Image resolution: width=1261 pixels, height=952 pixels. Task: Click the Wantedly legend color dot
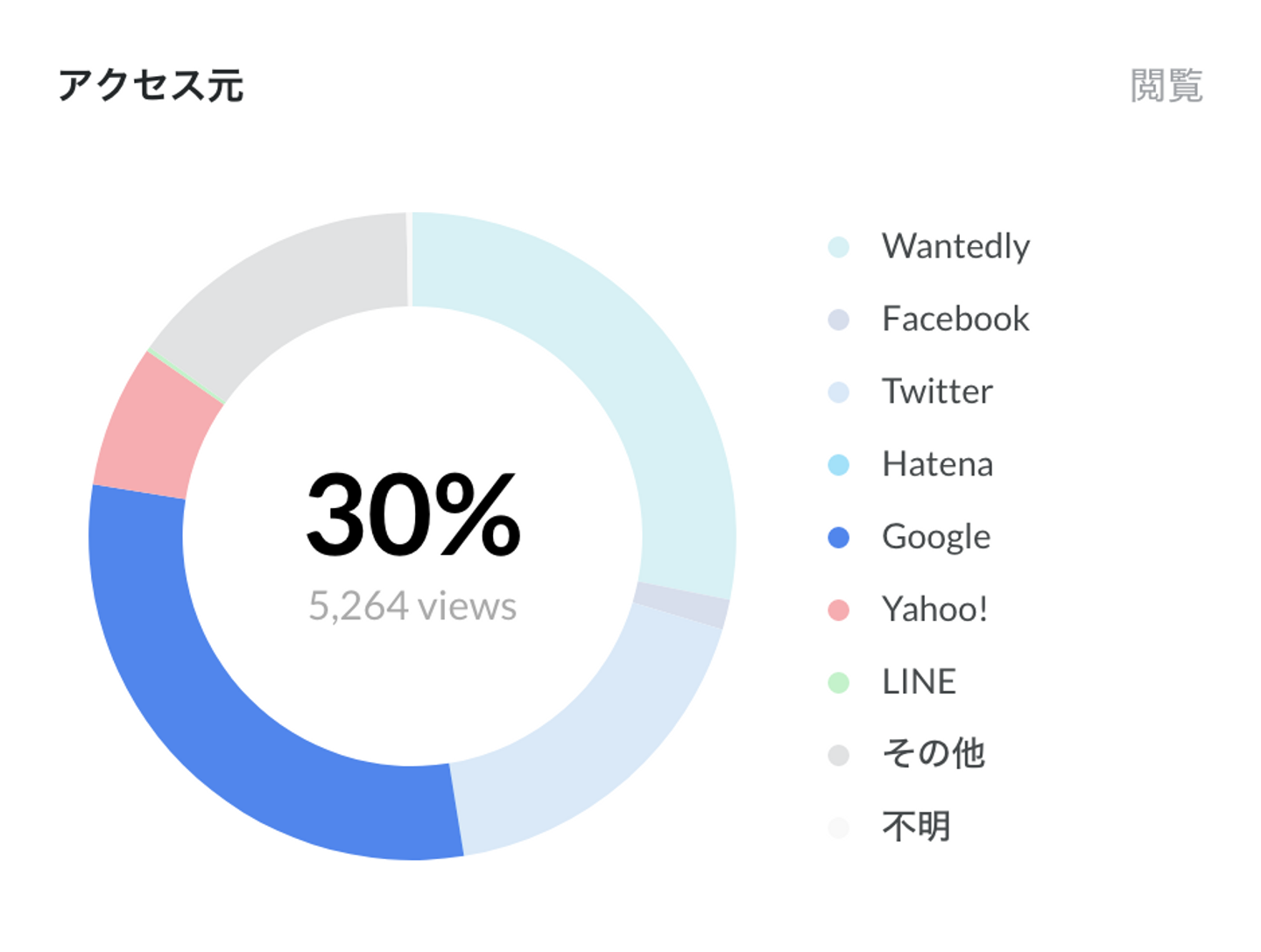click(838, 247)
